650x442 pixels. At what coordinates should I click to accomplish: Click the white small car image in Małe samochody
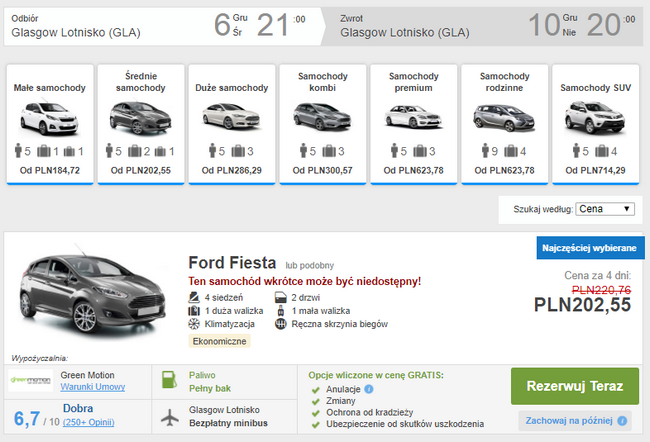(x=50, y=118)
